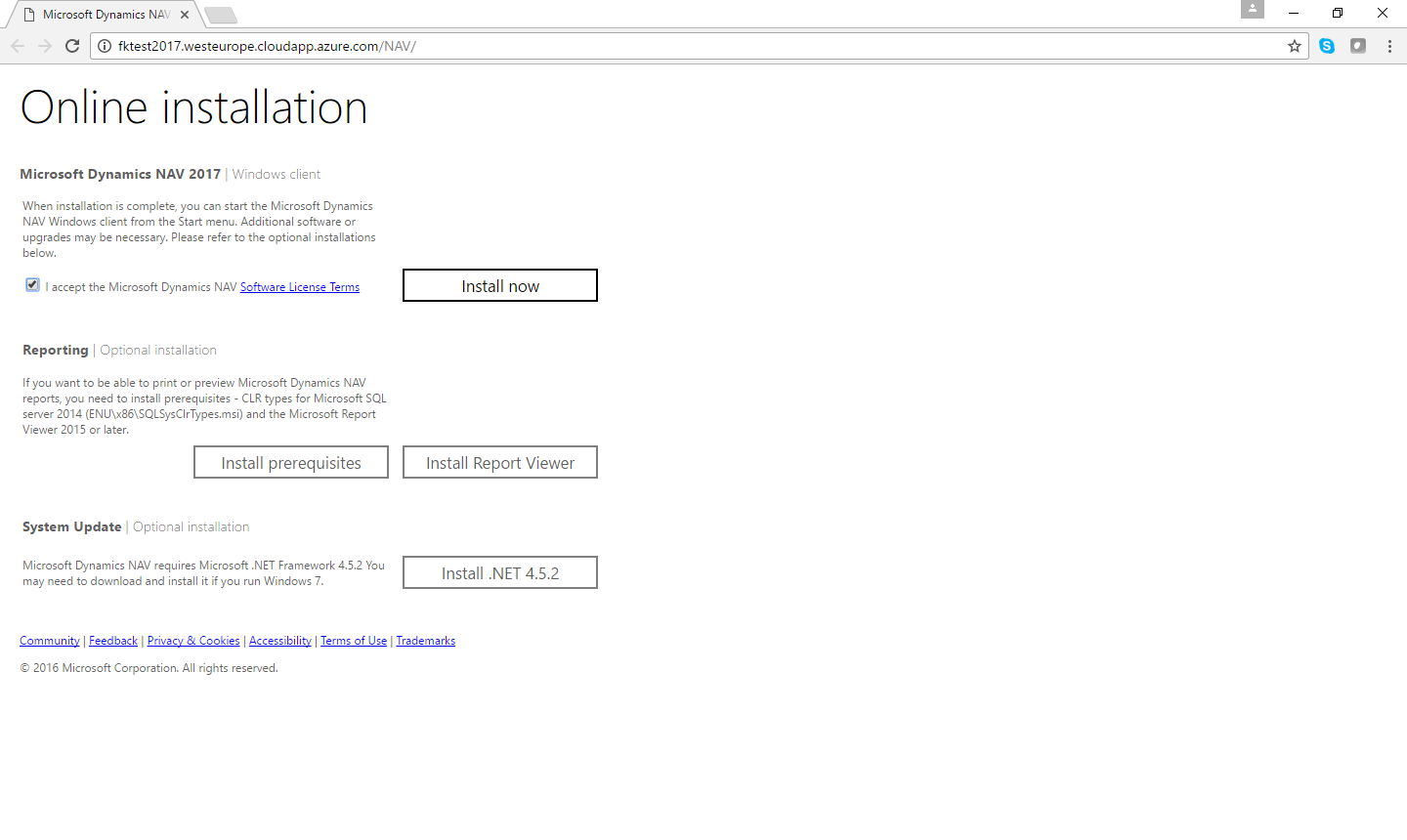Click the URL address bar field
This screenshot has width=1407, height=840.
[684, 46]
